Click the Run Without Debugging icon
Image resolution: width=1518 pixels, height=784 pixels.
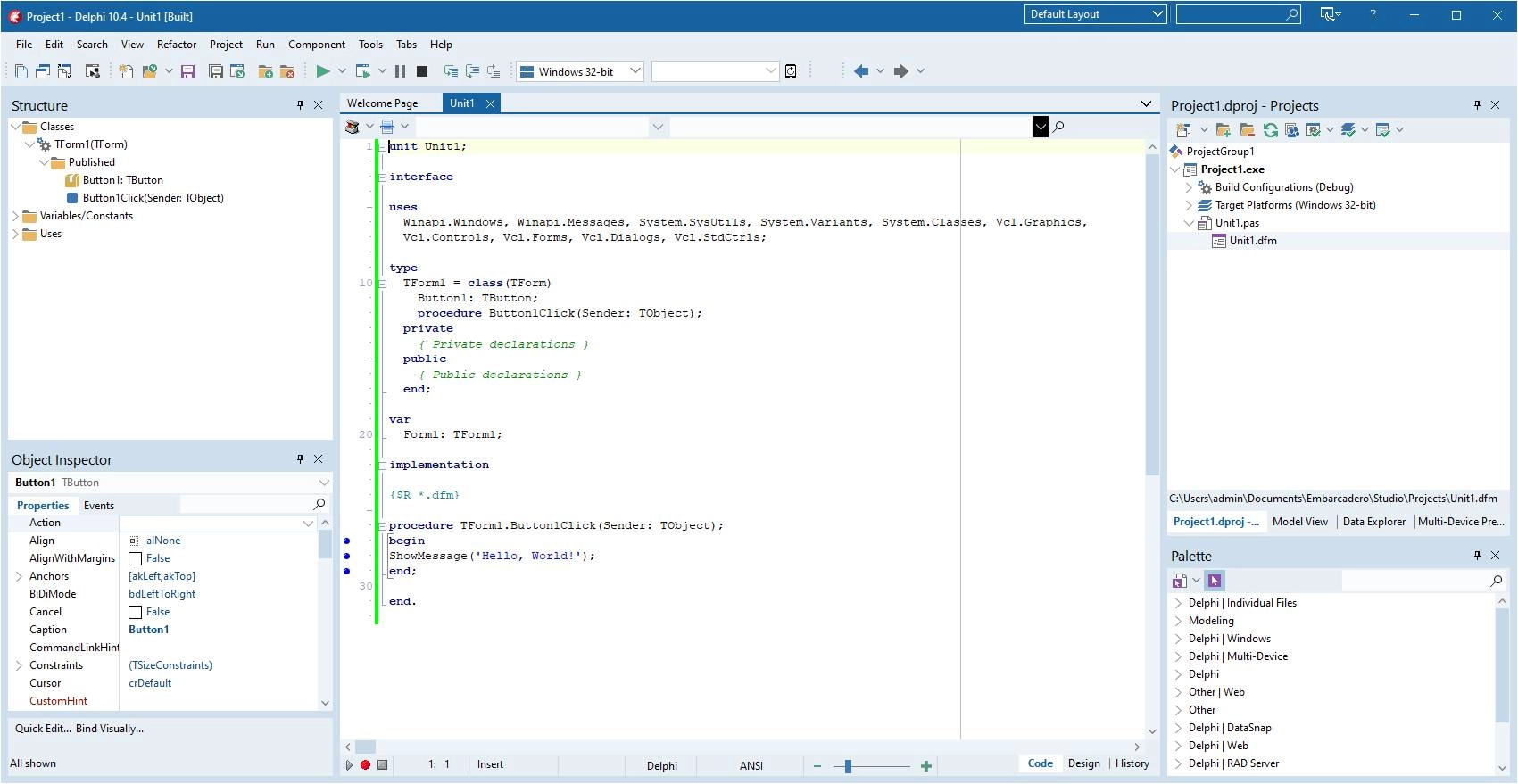pyautogui.click(x=363, y=71)
